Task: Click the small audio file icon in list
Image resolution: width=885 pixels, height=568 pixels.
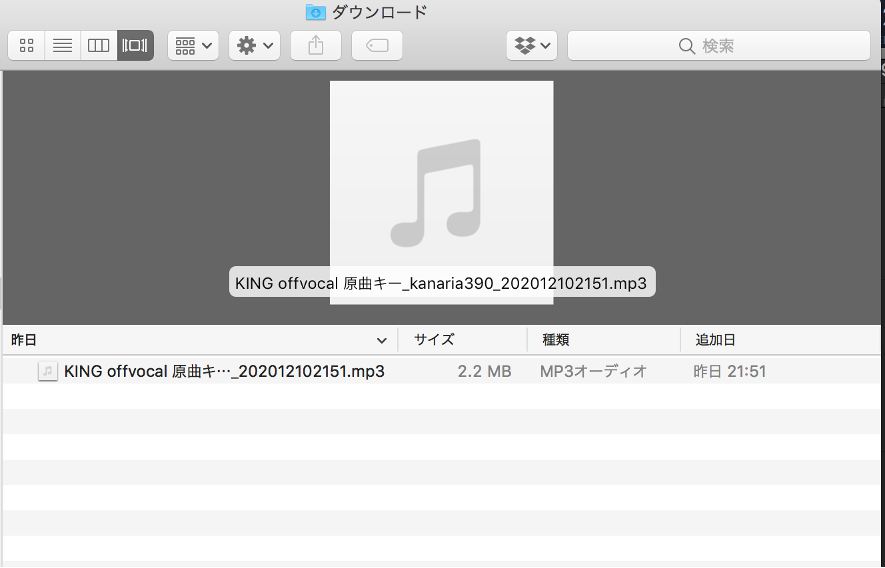Action: (x=47, y=371)
